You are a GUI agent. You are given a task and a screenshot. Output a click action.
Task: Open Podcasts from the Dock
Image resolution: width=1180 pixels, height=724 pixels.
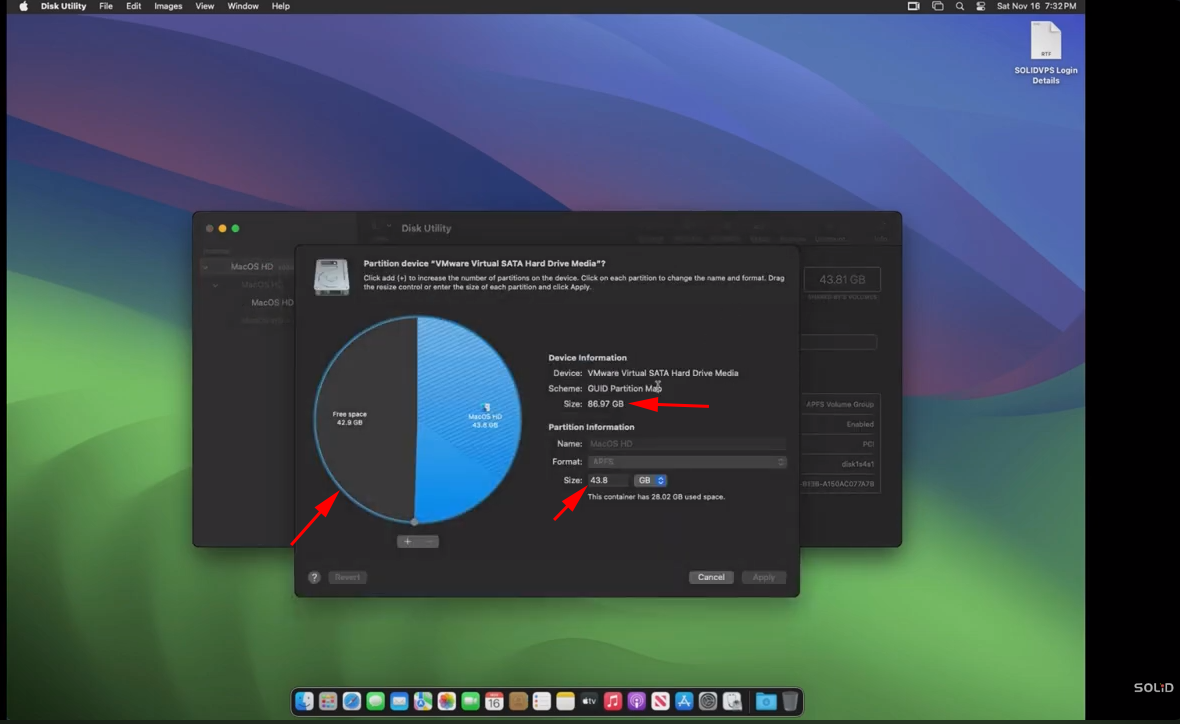pos(637,701)
